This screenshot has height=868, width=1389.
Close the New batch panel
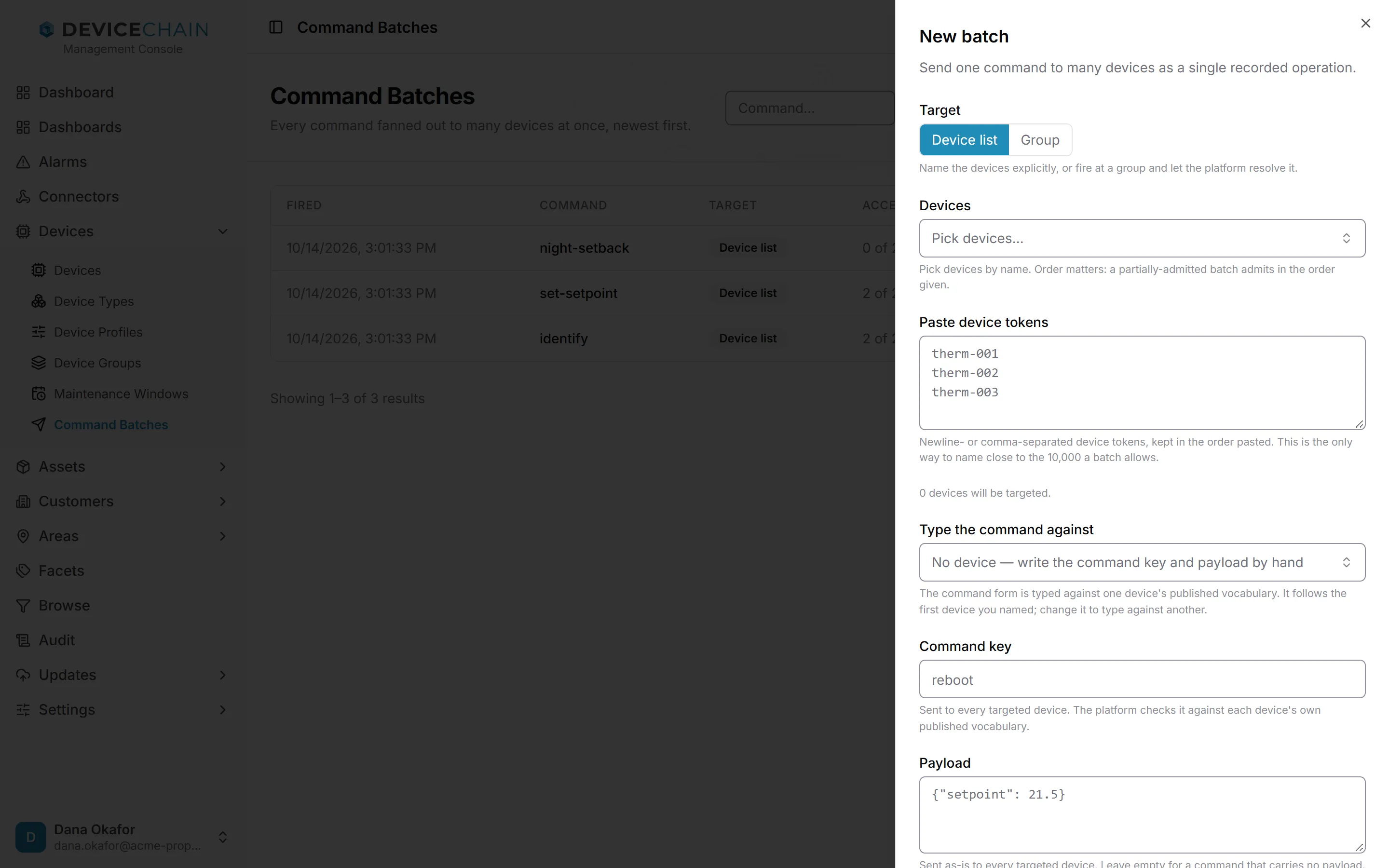click(x=1365, y=23)
